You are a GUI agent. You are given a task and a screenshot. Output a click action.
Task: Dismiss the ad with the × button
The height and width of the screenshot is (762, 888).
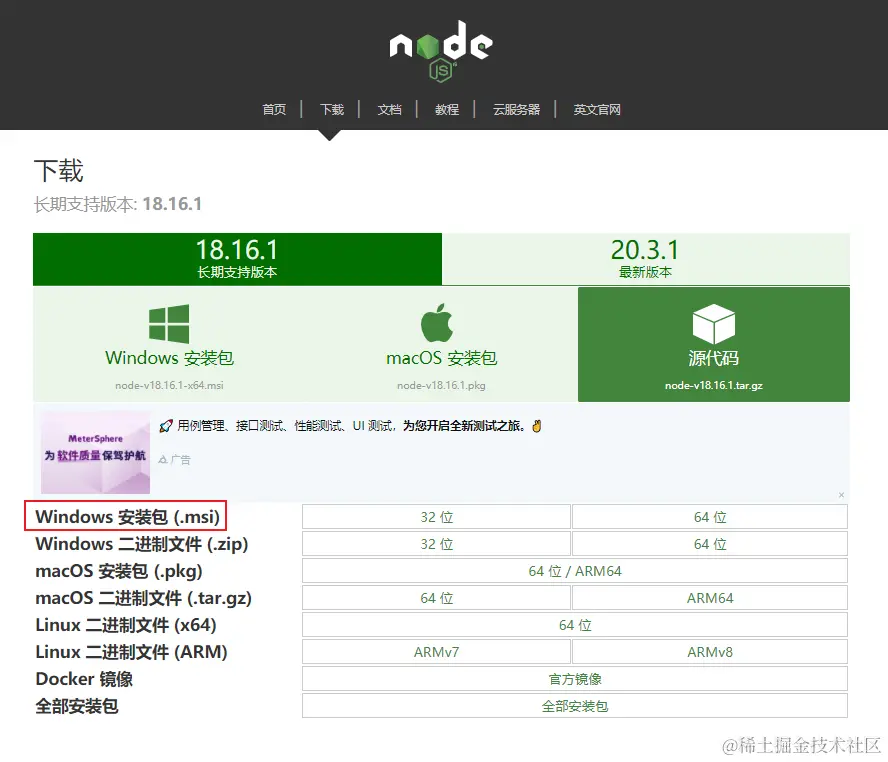(x=841, y=494)
